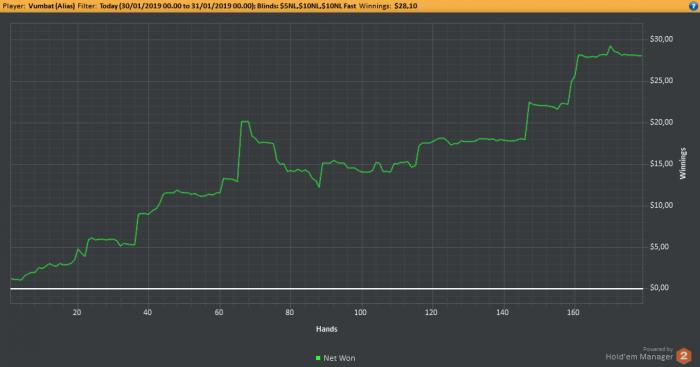The width and height of the screenshot is (700, 367).
Task: Click the blue help icon top right
Action: [x=694, y=6]
